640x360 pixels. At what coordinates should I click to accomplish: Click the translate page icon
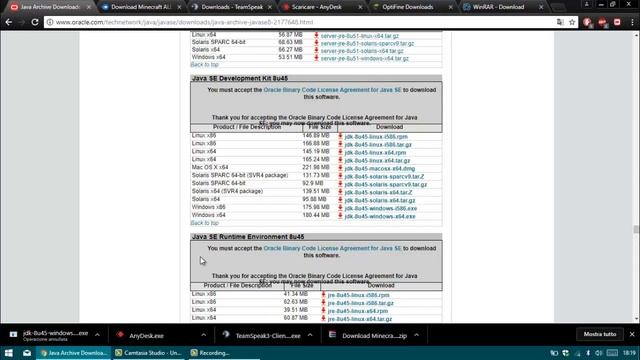(x=560, y=22)
